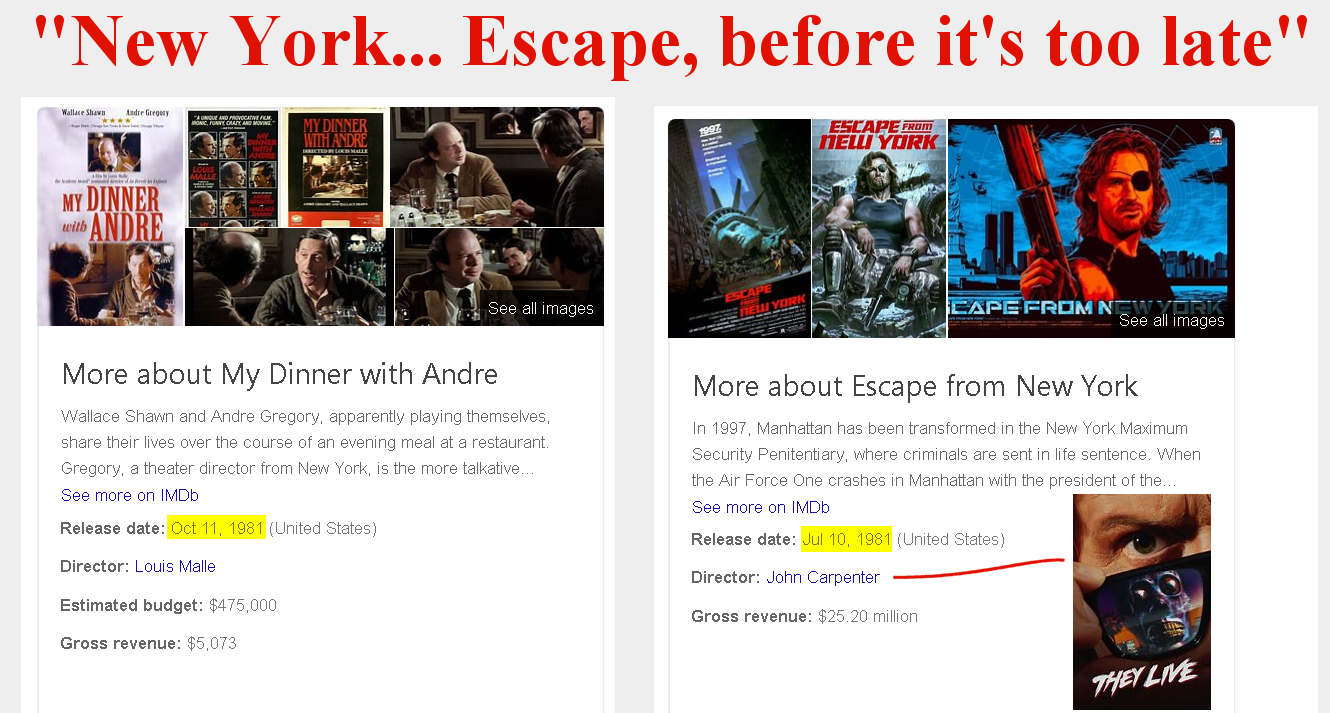Click the Andre Gregory talking still
1330x713 pixels.
coord(289,277)
